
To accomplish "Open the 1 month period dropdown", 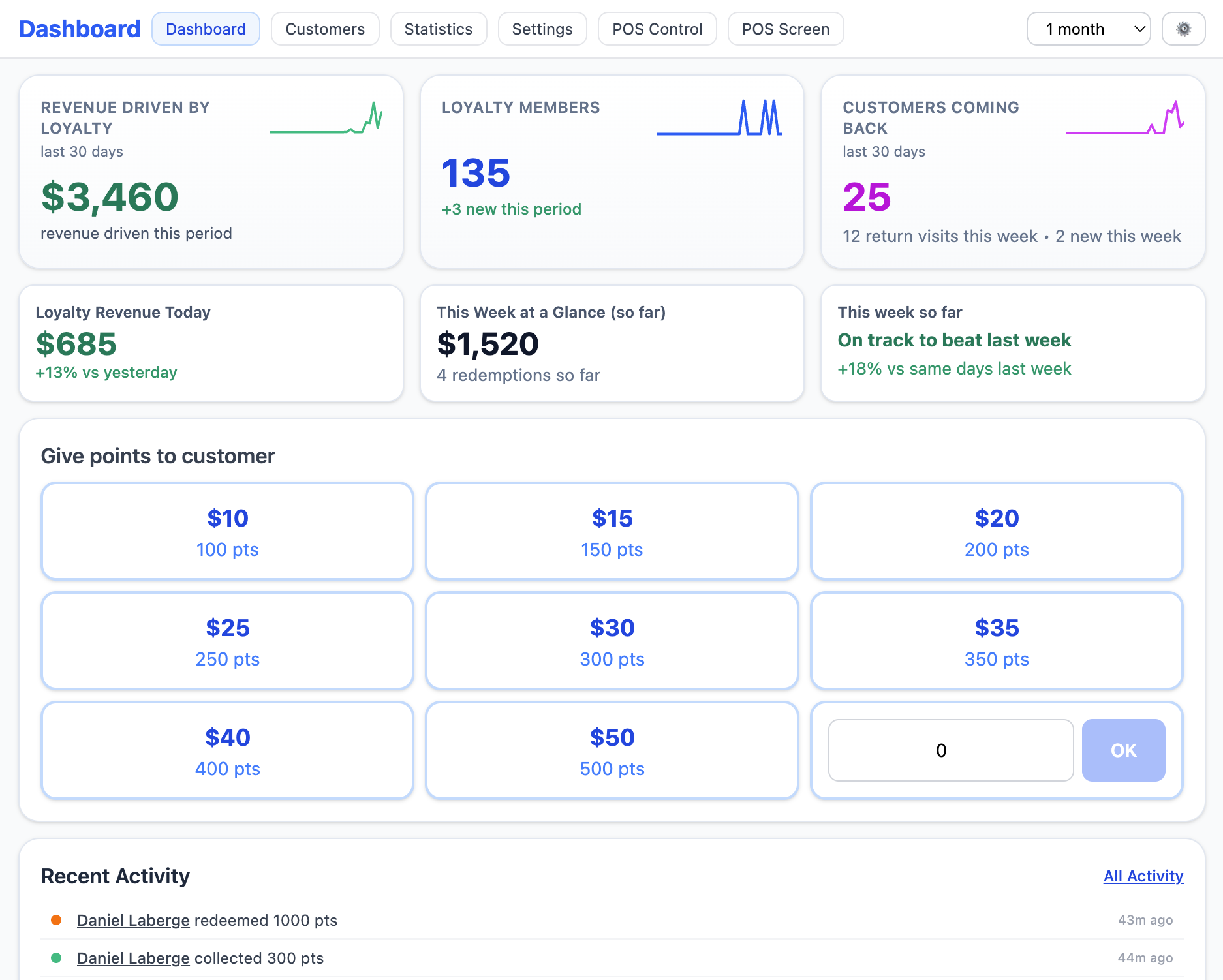I will click(x=1087, y=29).
